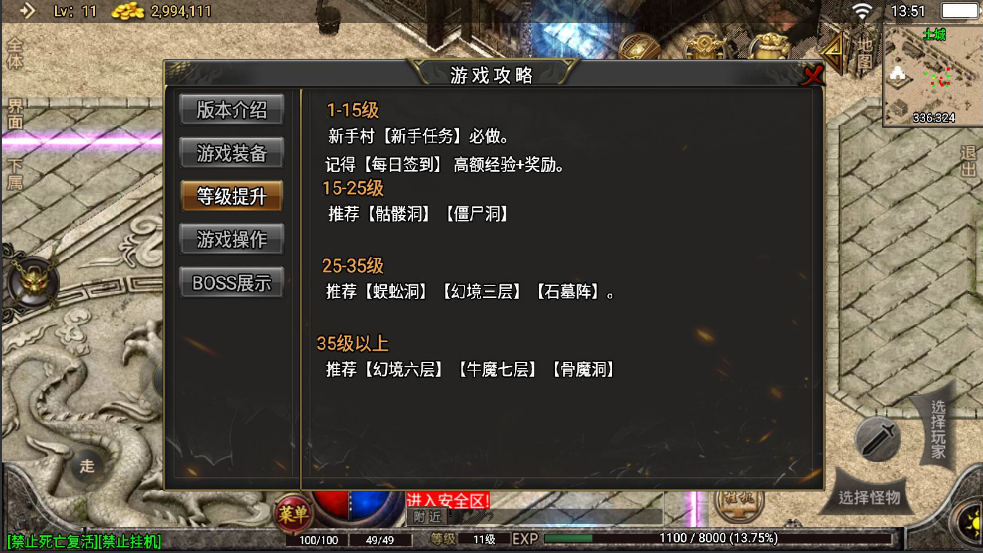The image size is (983, 553).
Task: Select the 等级提升 tab
Action: 231,196
